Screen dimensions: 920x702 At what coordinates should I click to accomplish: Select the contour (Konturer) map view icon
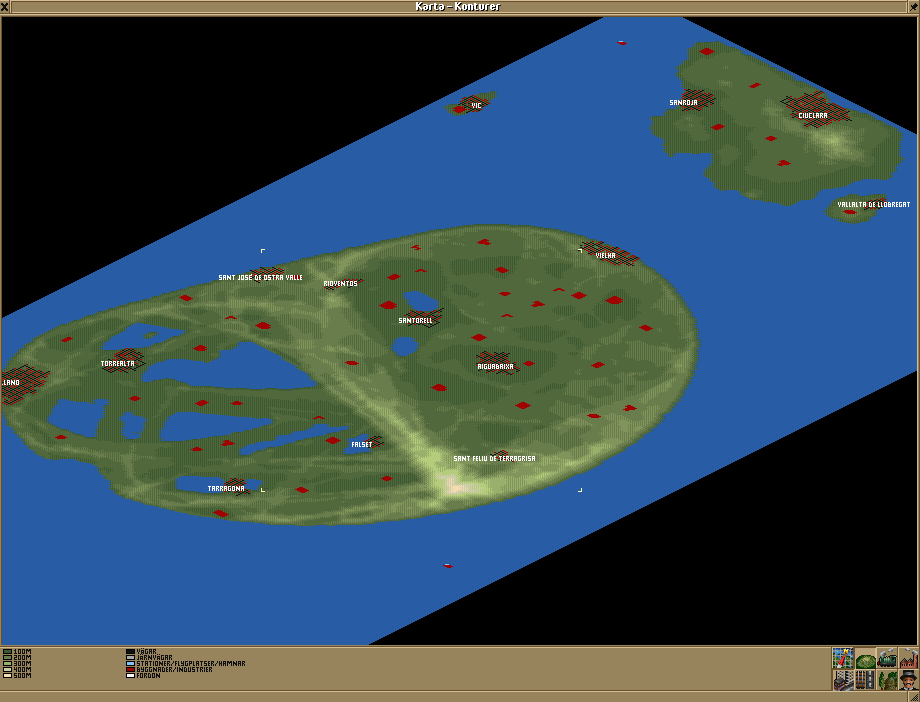(865, 658)
